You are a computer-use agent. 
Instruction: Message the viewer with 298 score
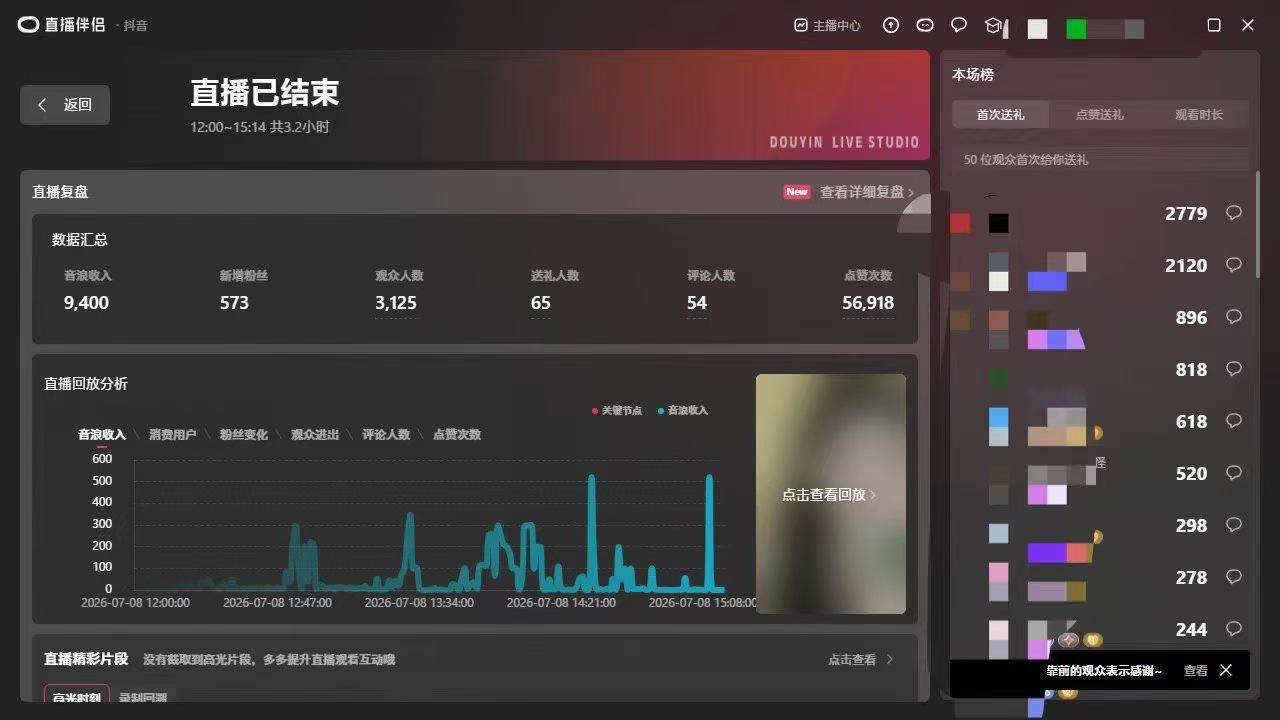tap(1234, 525)
